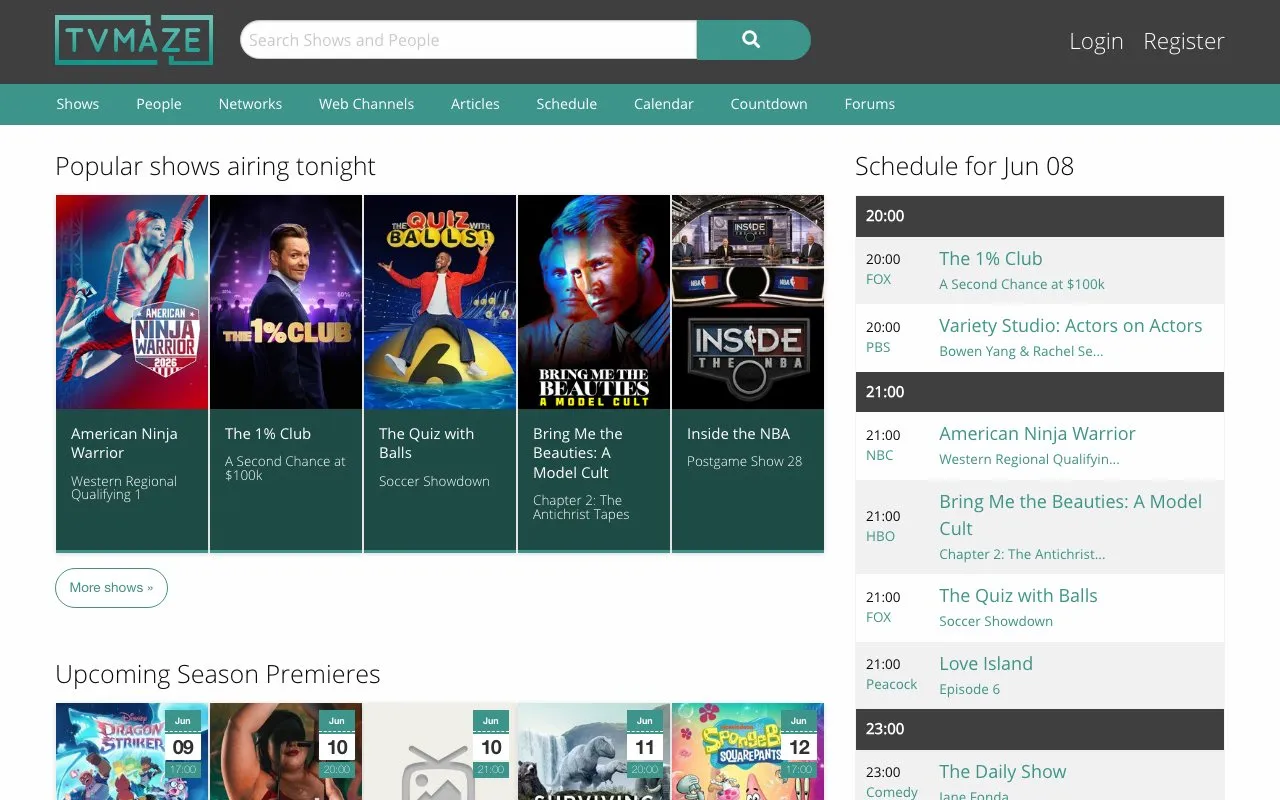This screenshot has height=800, width=1280.
Task: Open the Jun 10 20:00 premiere thumbnail
Action: (286, 751)
